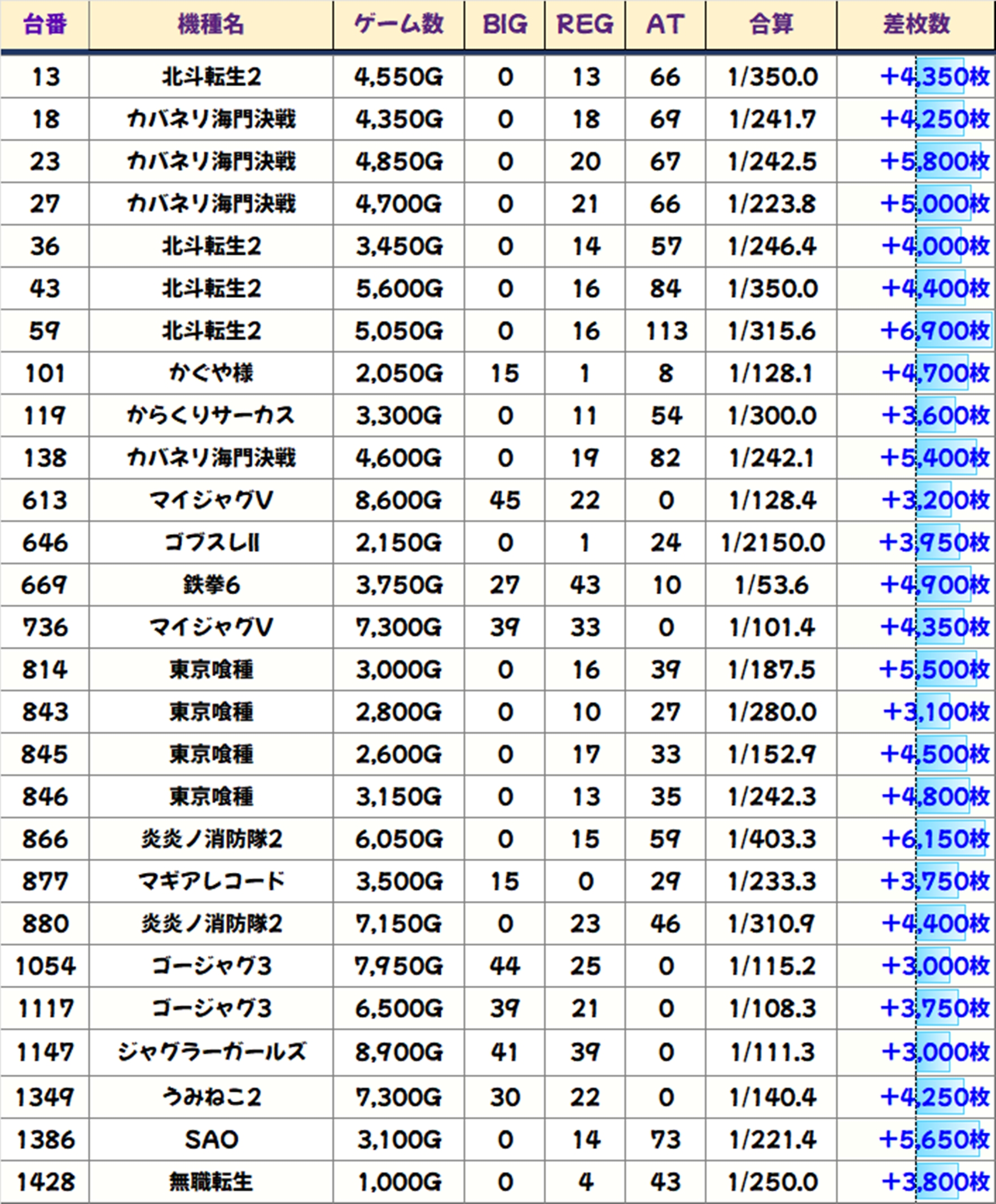Click the 無職転生 machine name cell
The height and width of the screenshot is (1204, 996).
coord(211,1181)
